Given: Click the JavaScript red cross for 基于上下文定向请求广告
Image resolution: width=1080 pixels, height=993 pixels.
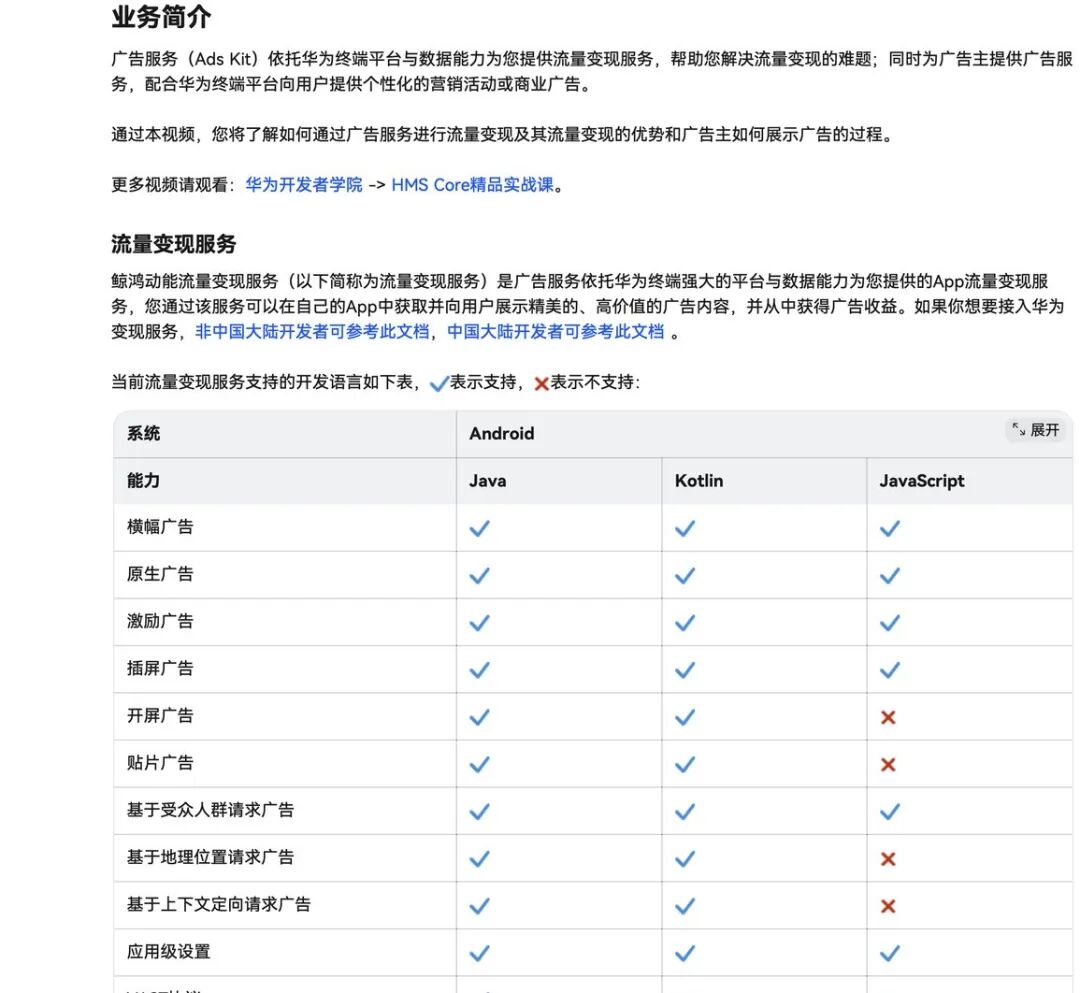Looking at the screenshot, I should coord(889,906).
